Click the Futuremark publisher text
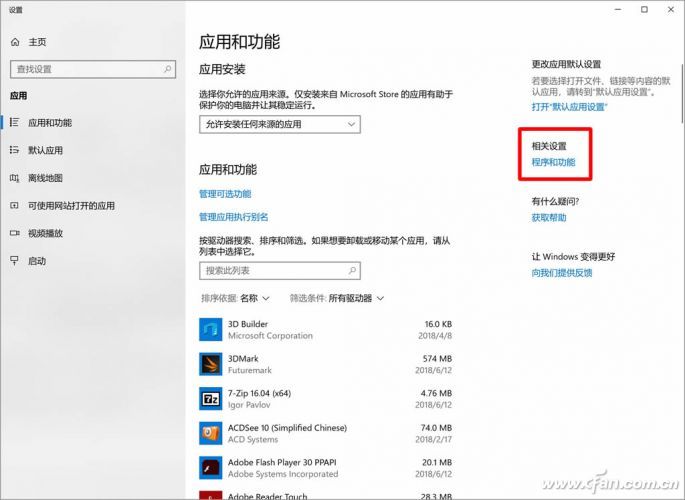Screen dimensions: 685x500 tap(249, 370)
